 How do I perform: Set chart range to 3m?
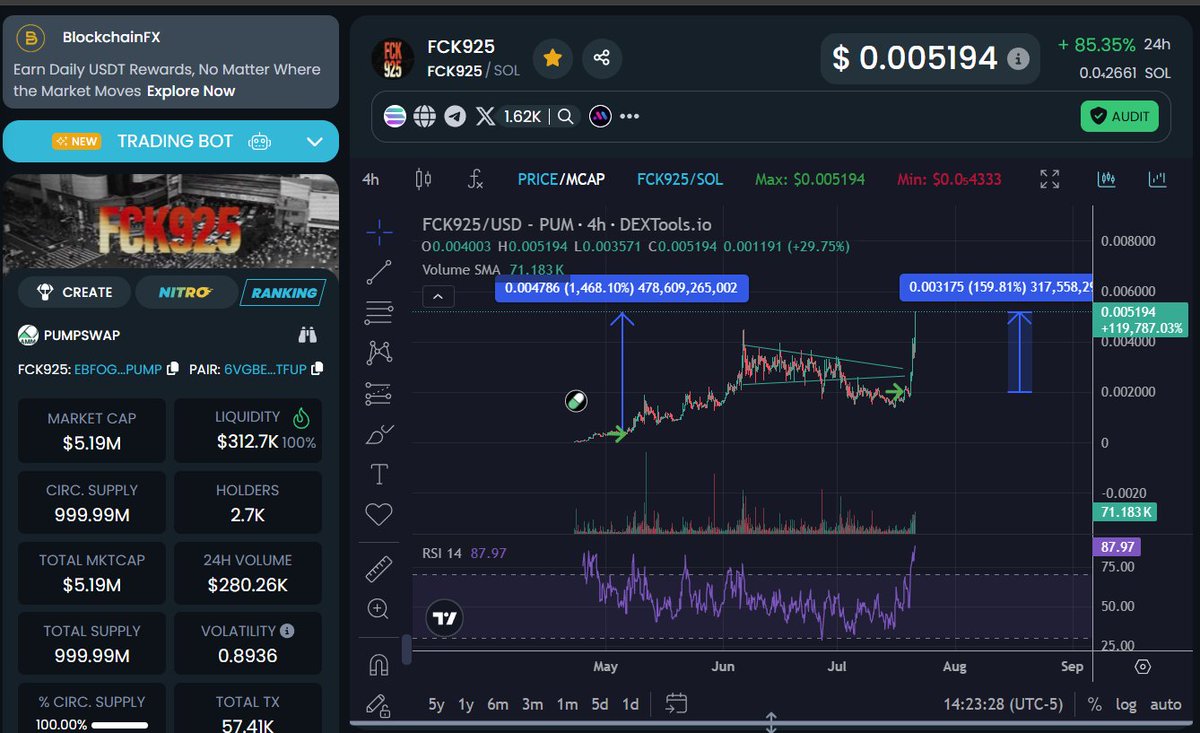pyautogui.click(x=532, y=704)
